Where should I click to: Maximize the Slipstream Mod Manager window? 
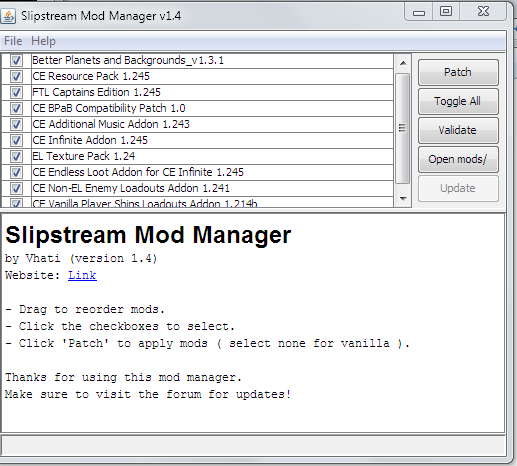(x=446, y=12)
